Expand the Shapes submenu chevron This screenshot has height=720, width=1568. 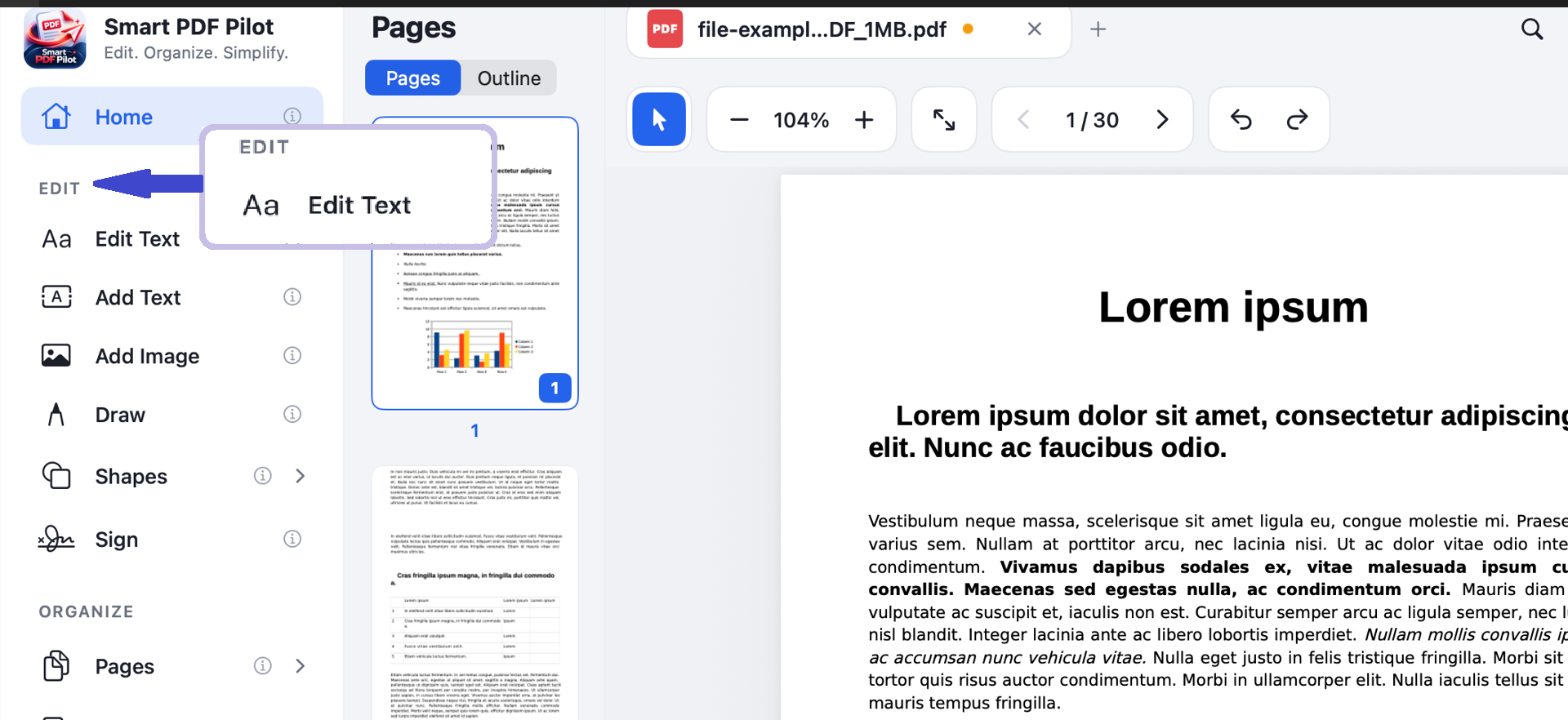pyautogui.click(x=301, y=476)
